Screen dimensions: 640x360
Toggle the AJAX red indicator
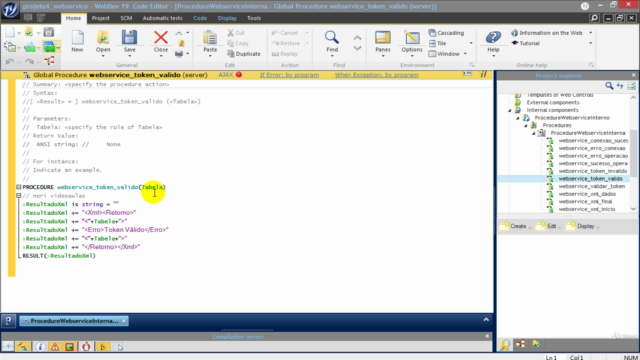(x=239, y=75)
